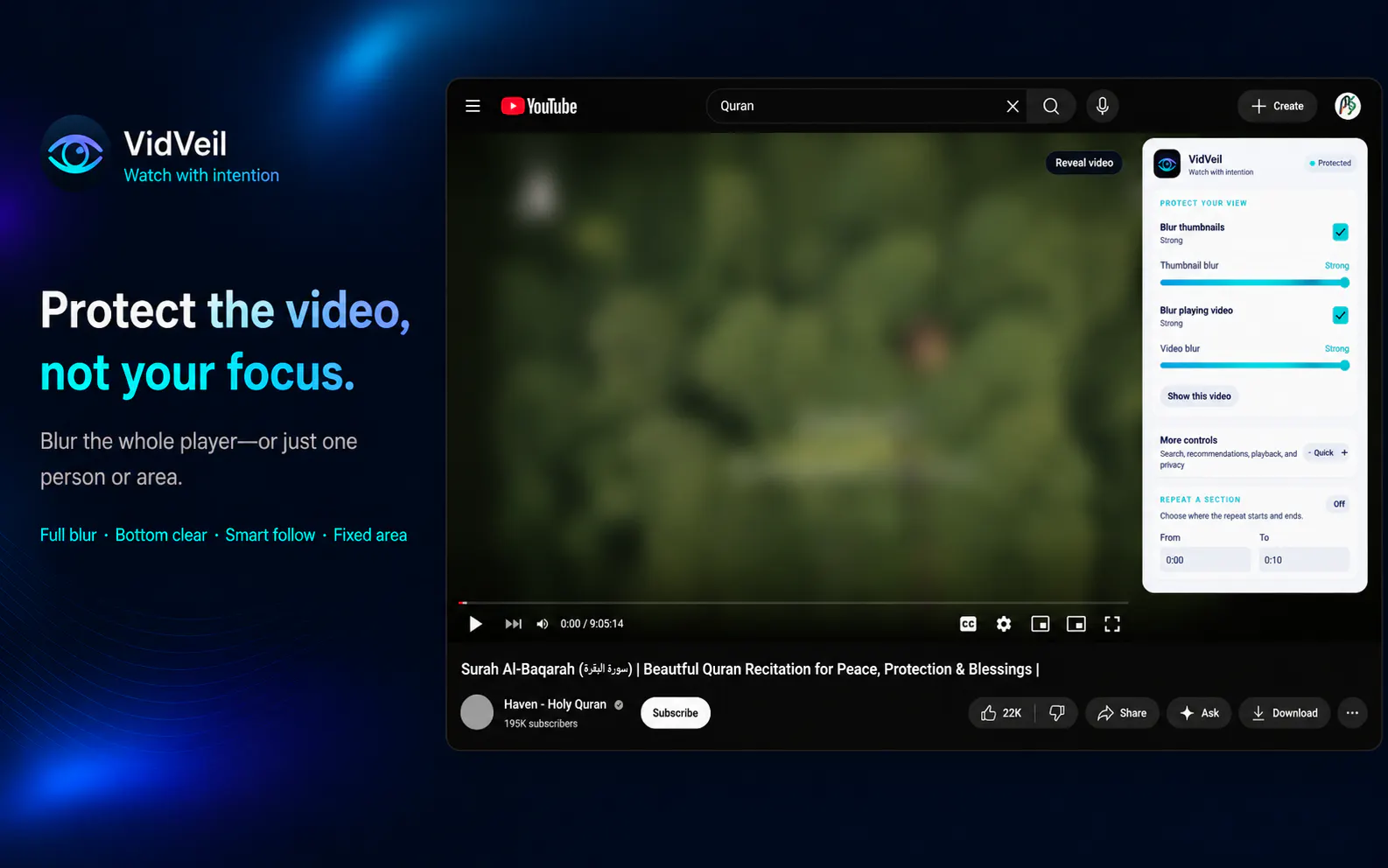Viewport: 1388px width, 868px height.
Task: Click the Full blur text
Action: tap(68, 535)
